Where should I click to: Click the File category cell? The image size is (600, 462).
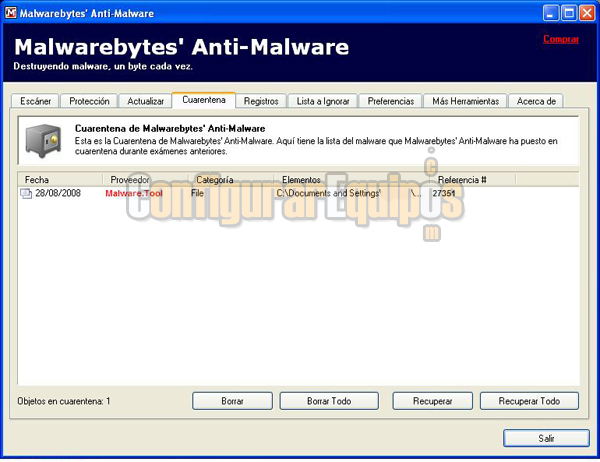point(197,193)
